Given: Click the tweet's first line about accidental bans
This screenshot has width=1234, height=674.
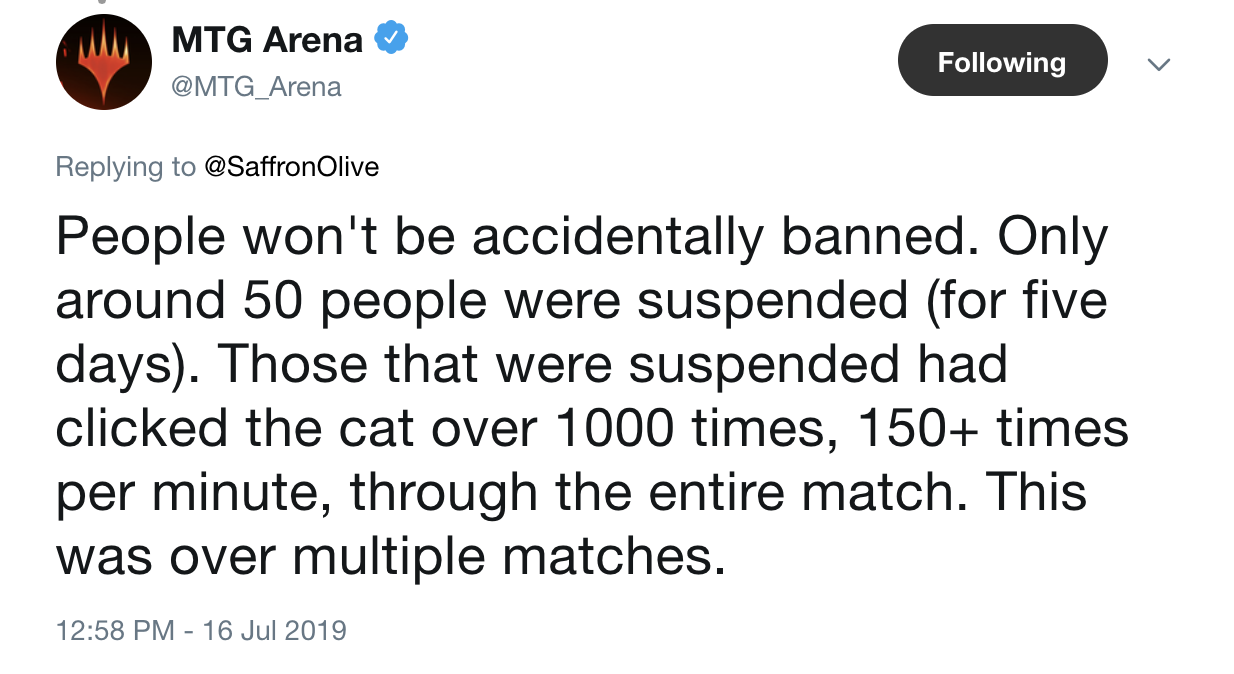Looking at the screenshot, I should [x=582, y=238].
